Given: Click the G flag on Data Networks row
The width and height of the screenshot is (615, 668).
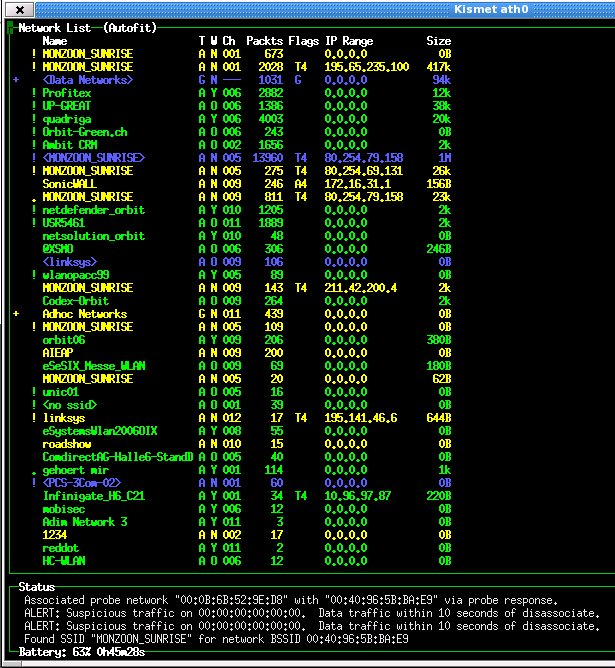Looking at the screenshot, I should pos(298,80).
